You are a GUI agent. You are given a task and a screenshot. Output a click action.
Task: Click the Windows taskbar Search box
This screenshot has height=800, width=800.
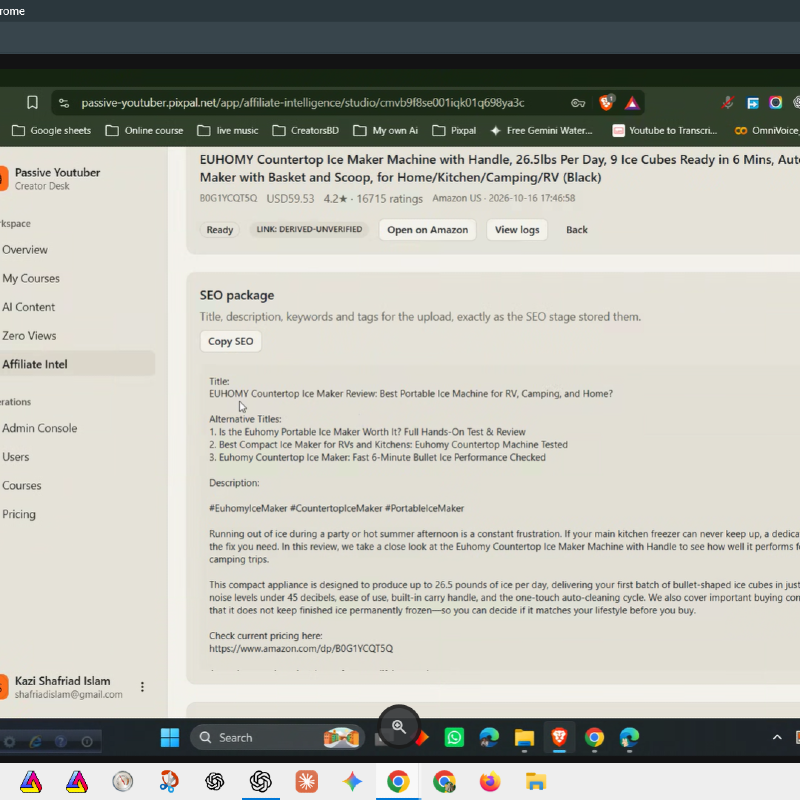[x=278, y=737]
